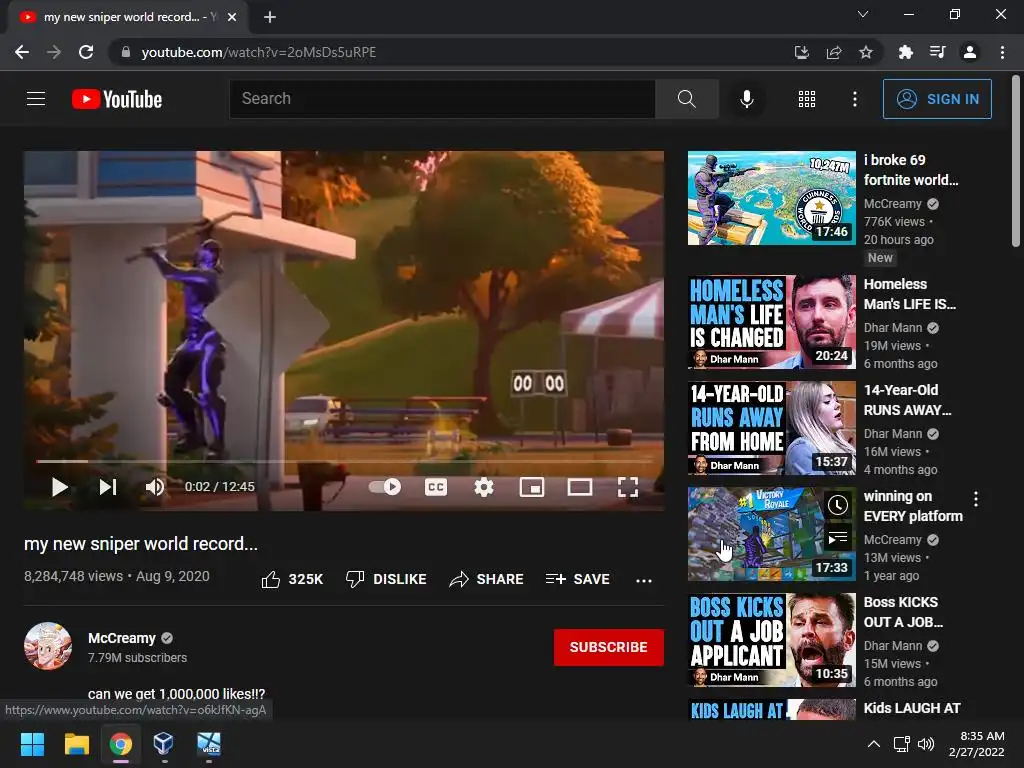The width and height of the screenshot is (1024, 768).
Task: Play the video
Action: pos(59,487)
